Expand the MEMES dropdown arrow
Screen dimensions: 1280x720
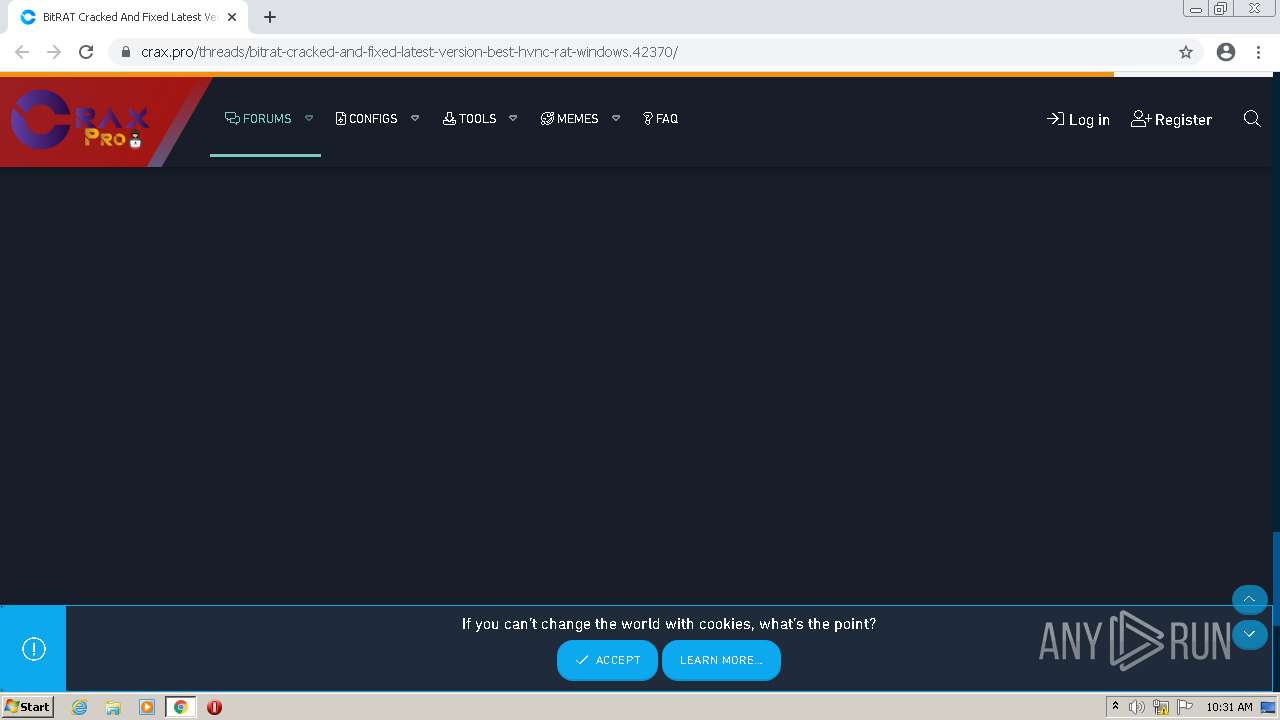(x=616, y=118)
